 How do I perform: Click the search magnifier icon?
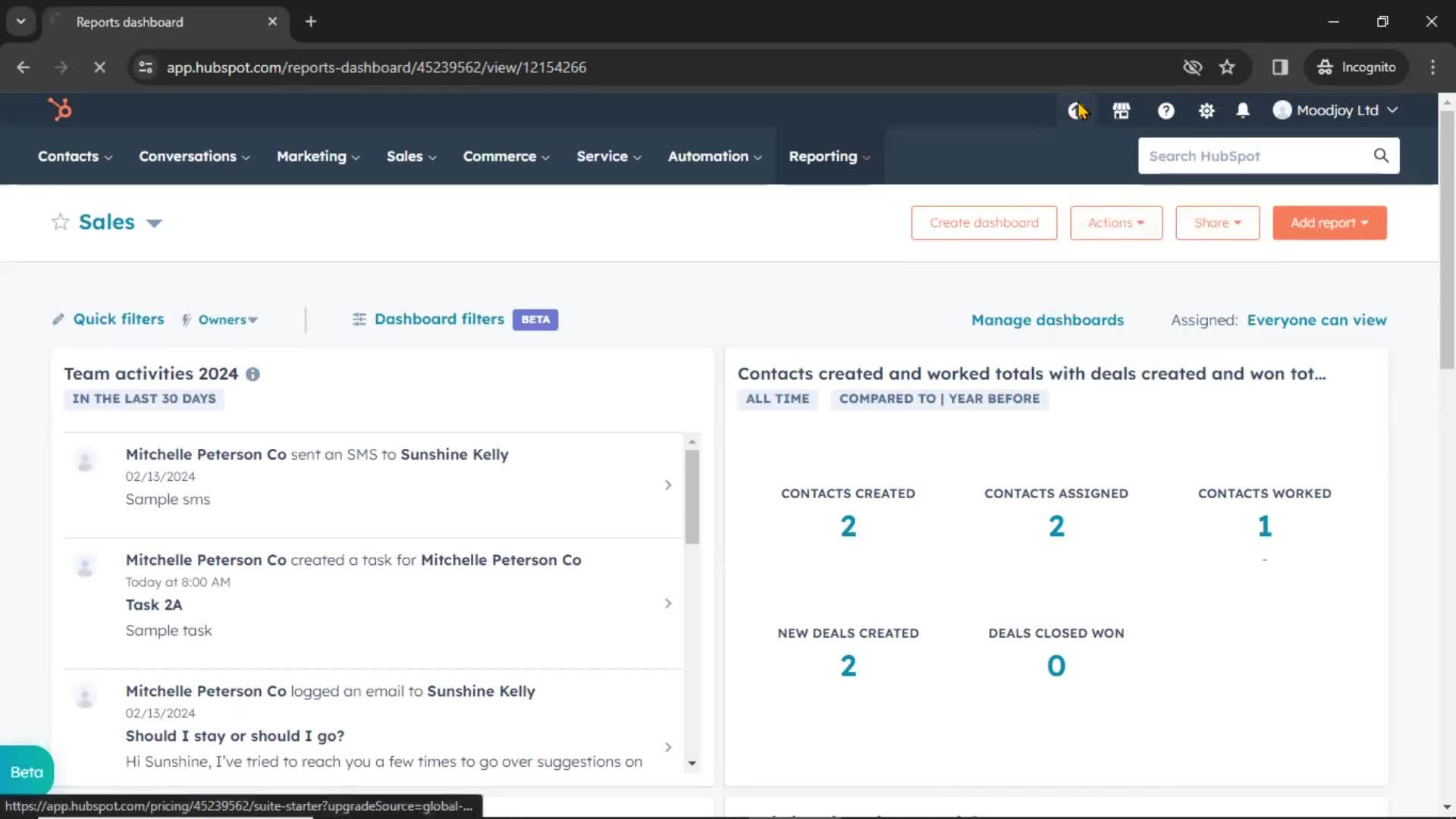point(1381,155)
